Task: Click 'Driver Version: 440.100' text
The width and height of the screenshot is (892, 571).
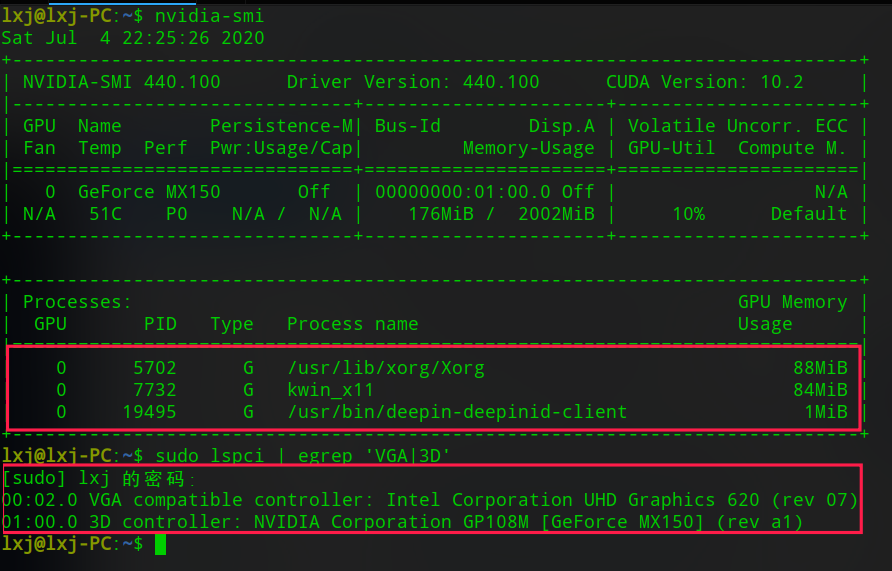Action: 413,82
